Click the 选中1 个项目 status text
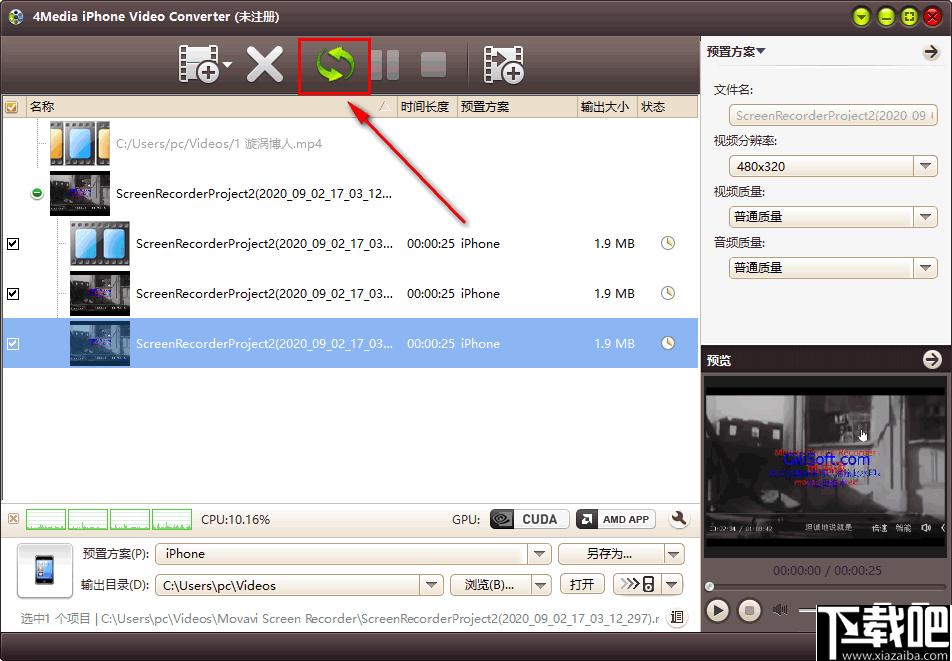This screenshot has width=952, height=661. click(x=55, y=619)
